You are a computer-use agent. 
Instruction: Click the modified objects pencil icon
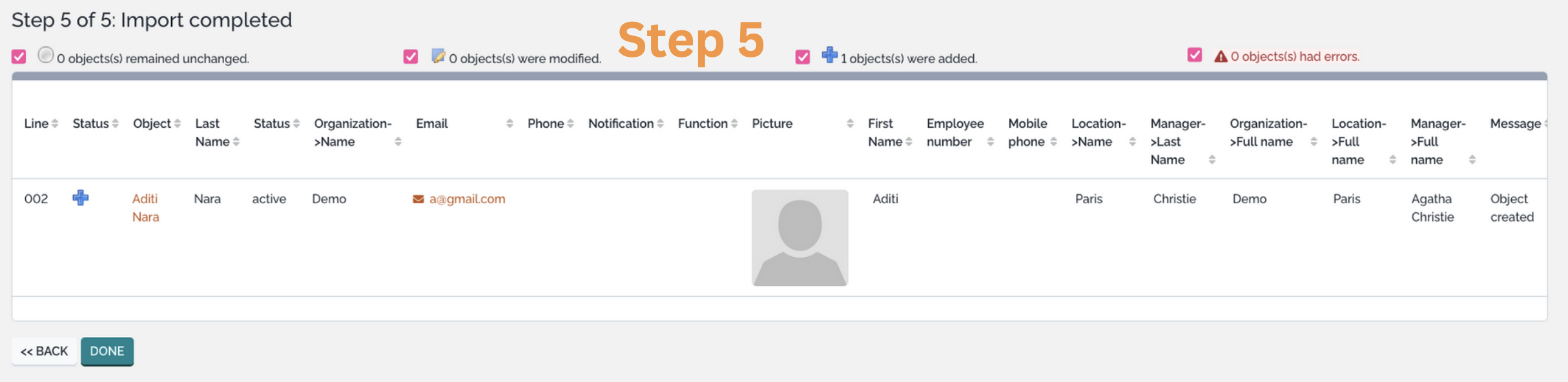pyautogui.click(x=438, y=56)
